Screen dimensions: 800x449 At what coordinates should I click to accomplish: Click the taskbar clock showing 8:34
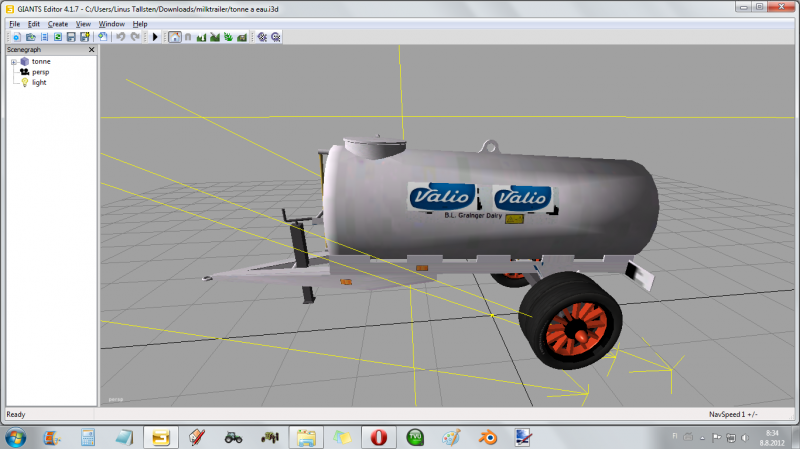[771, 438]
